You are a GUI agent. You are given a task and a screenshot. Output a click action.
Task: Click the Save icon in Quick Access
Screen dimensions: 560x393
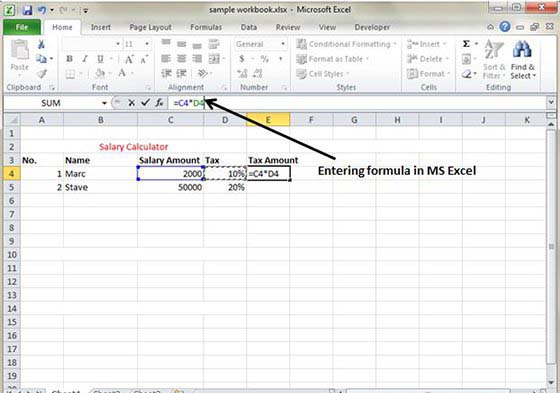(x=27, y=10)
